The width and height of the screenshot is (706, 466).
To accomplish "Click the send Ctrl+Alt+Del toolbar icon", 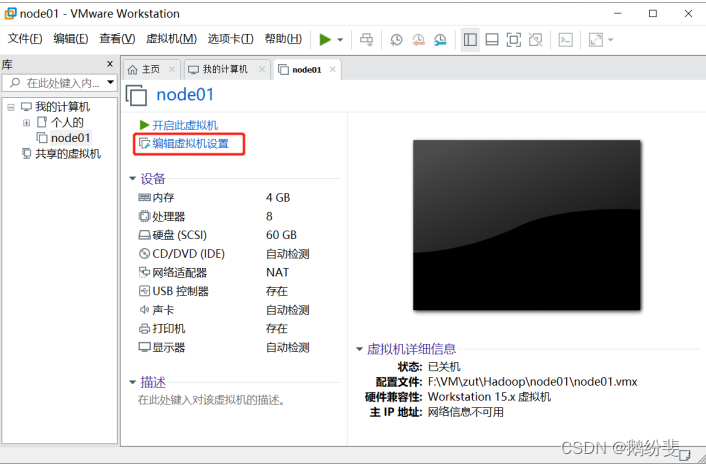I will point(366,40).
